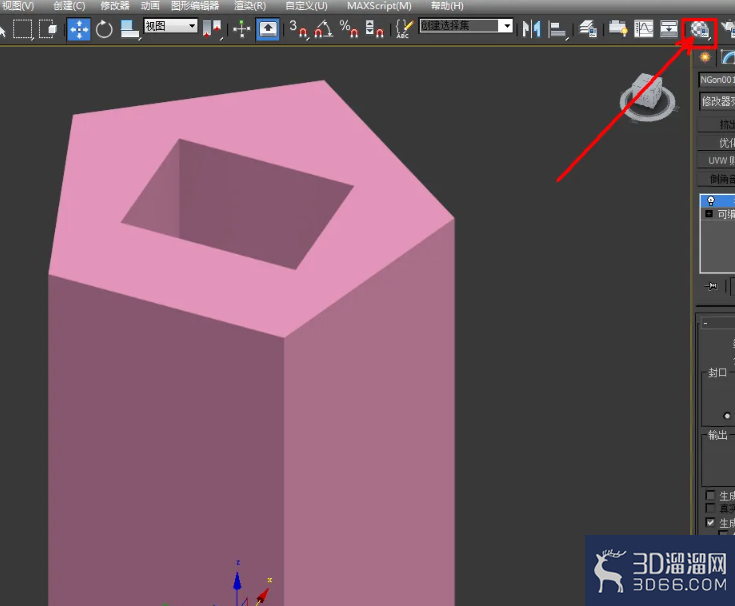Open the 修改器 list dropdown

(x=717, y=101)
